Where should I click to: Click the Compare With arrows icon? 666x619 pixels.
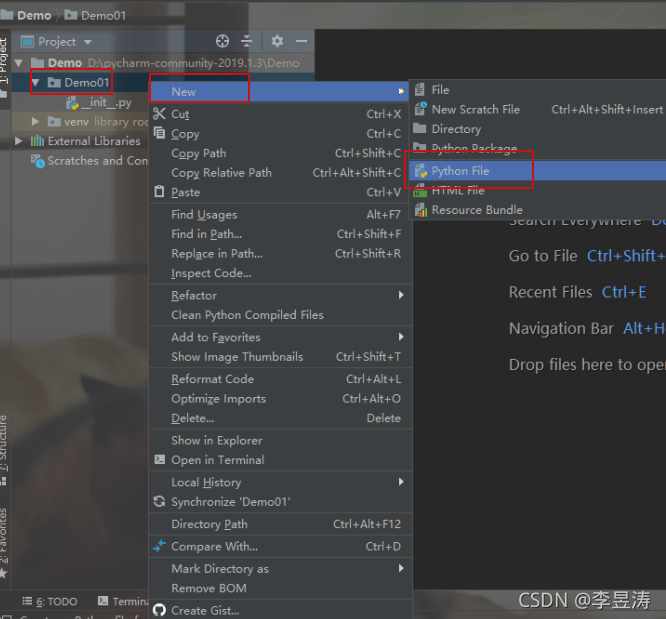pos(159,546)
